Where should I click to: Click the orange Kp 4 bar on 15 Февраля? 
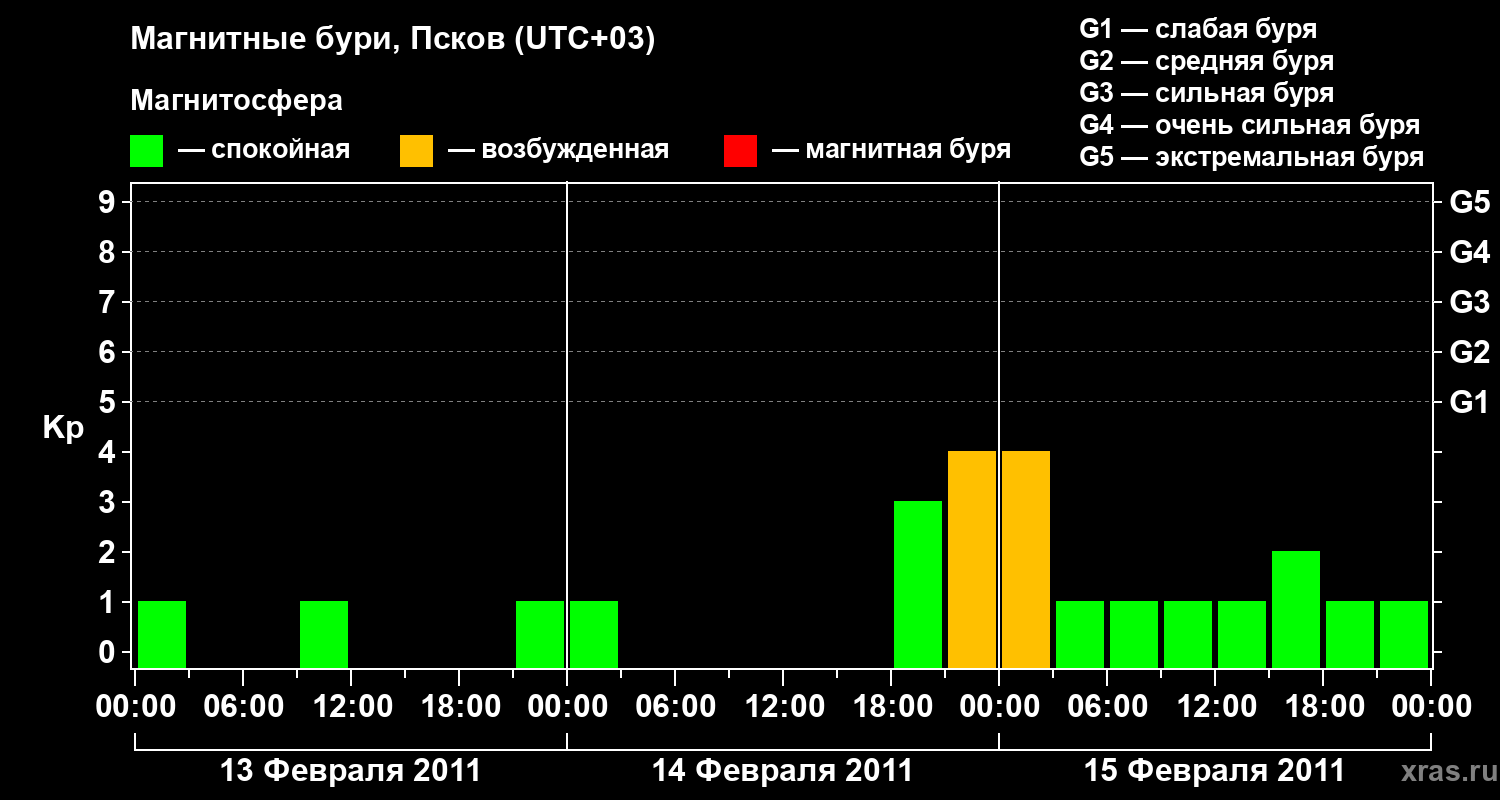(1026, 559)
